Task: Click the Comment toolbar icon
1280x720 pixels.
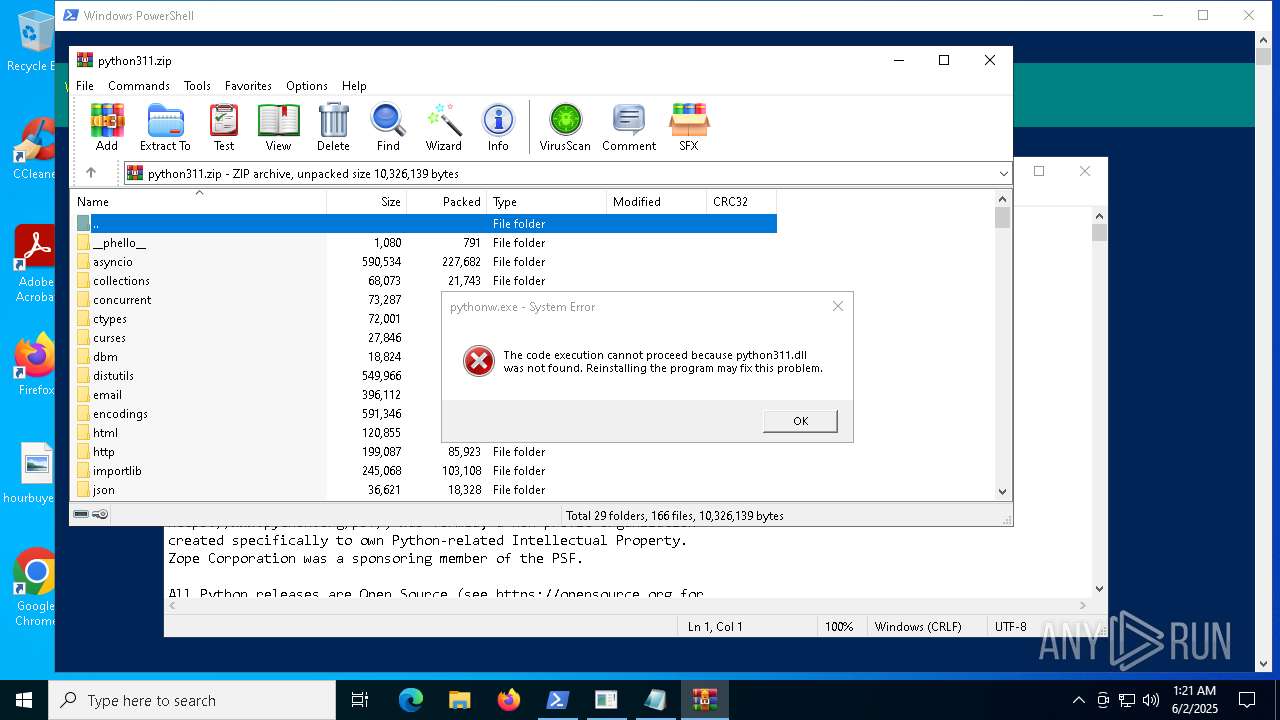Action: pyautogui.click(x=629, y=127)
